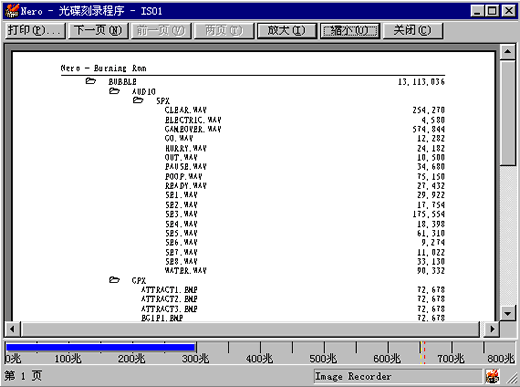Click the CLEAR.WAV file entry
Viewport: 520px width, 387px height.
(x=186, y=110)
